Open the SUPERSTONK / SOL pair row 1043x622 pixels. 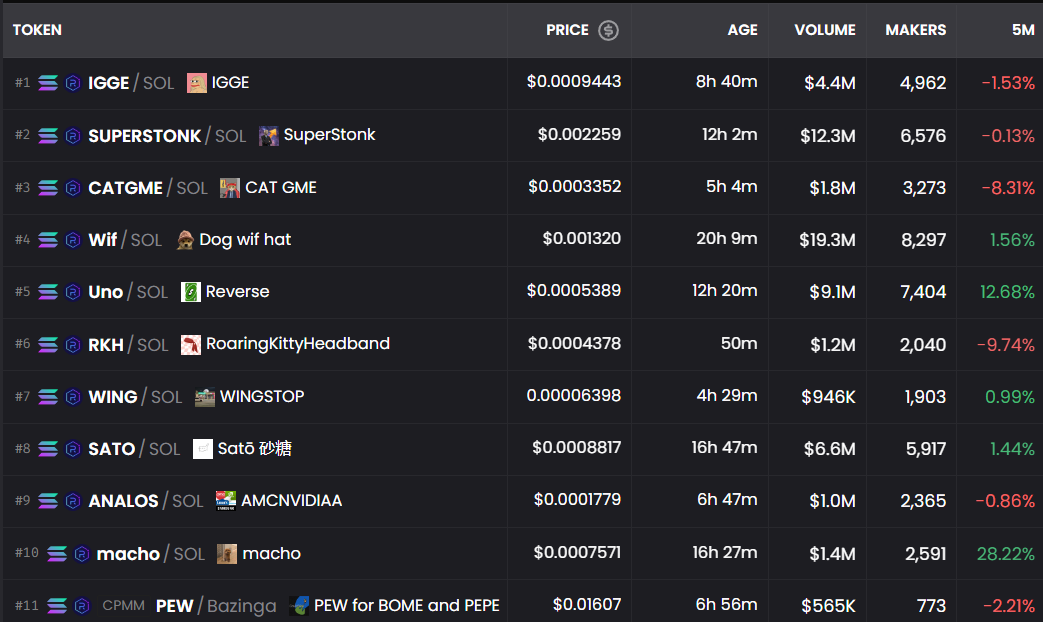point(522,136)
